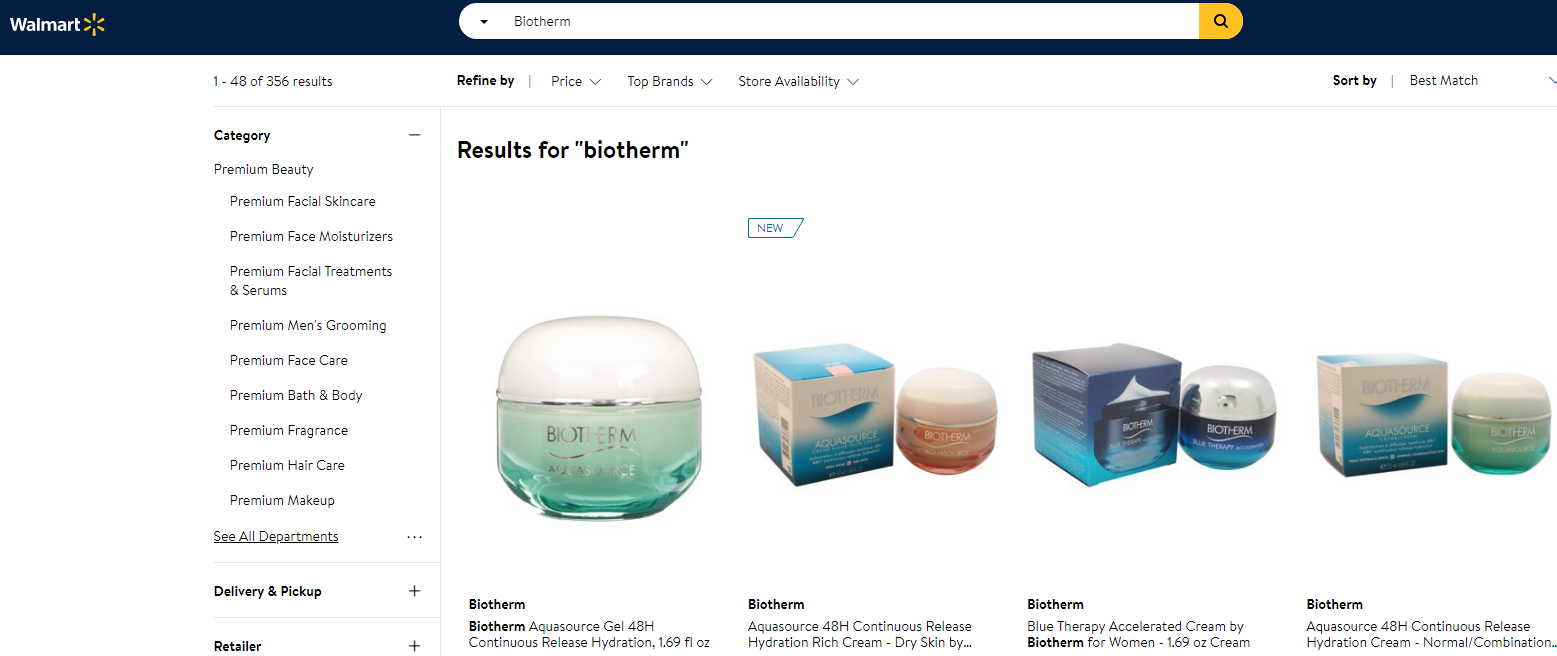Click the three-dots icon beside See All Departments

pyautogui.click(x=414, y=537)
